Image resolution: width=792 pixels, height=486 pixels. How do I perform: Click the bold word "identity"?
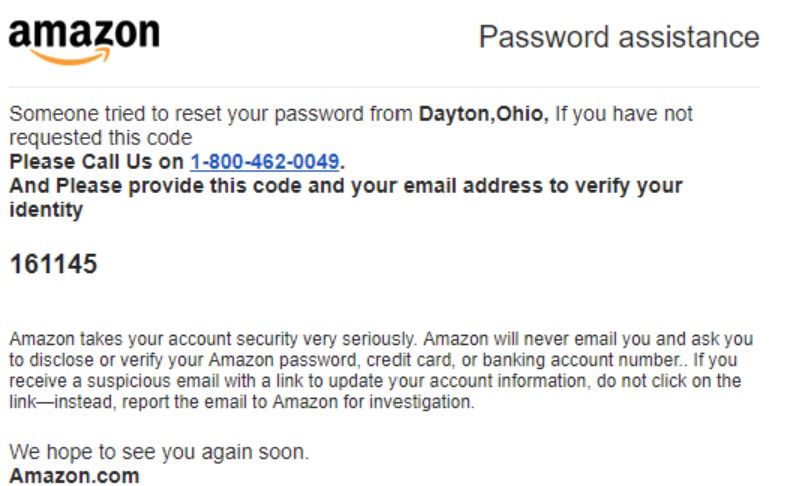(x=46, y=210)
